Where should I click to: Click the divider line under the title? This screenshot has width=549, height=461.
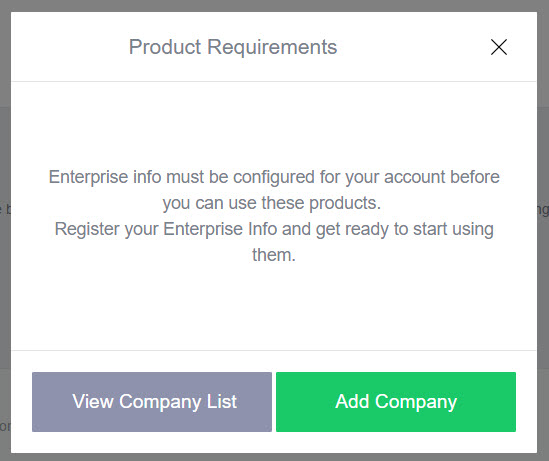(274, 82)
